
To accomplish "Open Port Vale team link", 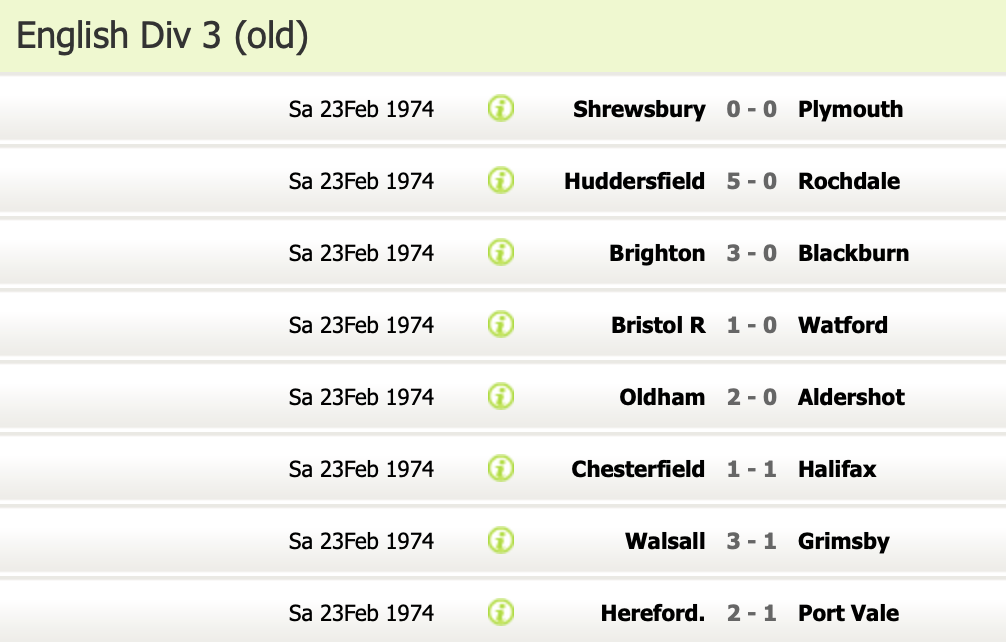I will 848,613.
